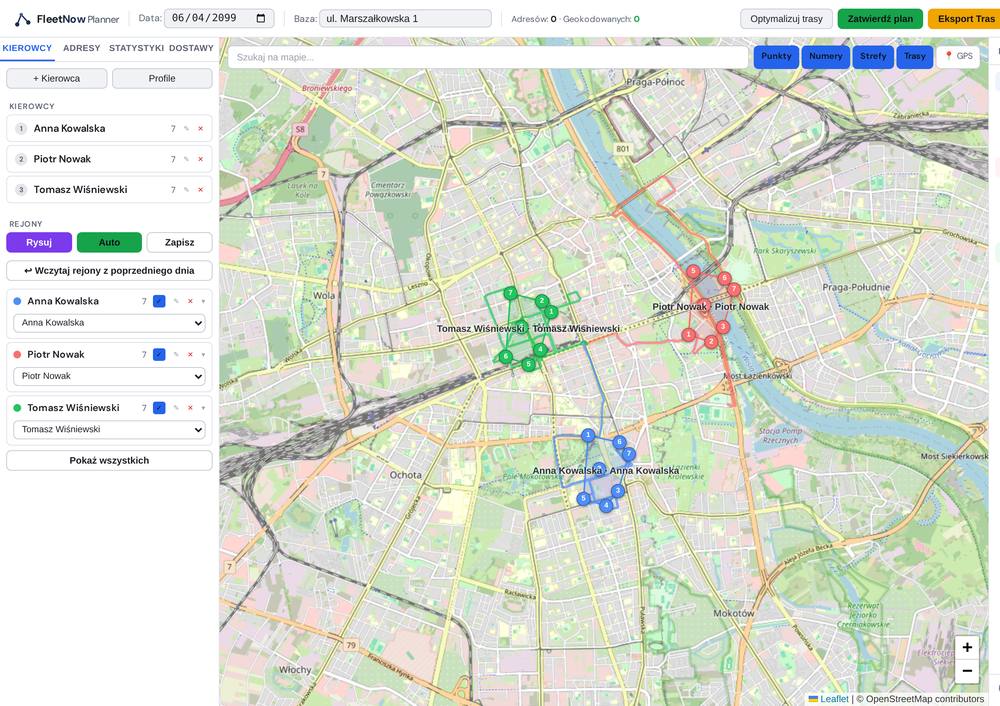Click the GPS location pin button

[958, 56]
